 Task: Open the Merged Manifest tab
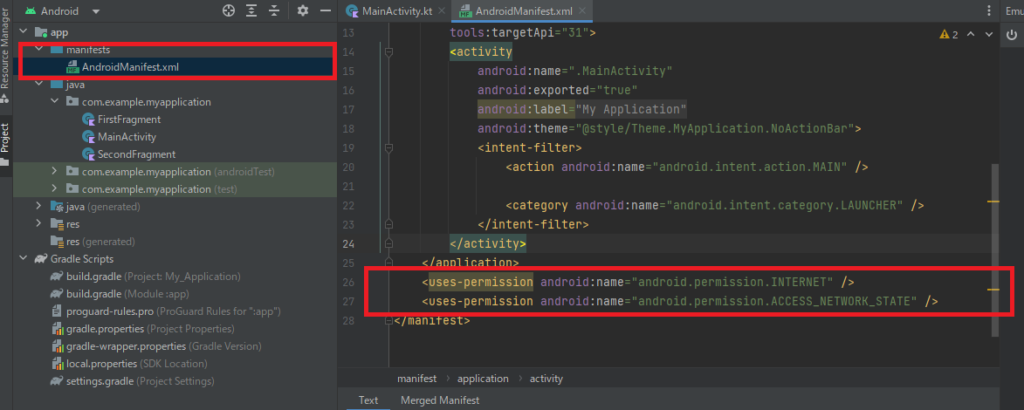[439, 400]
